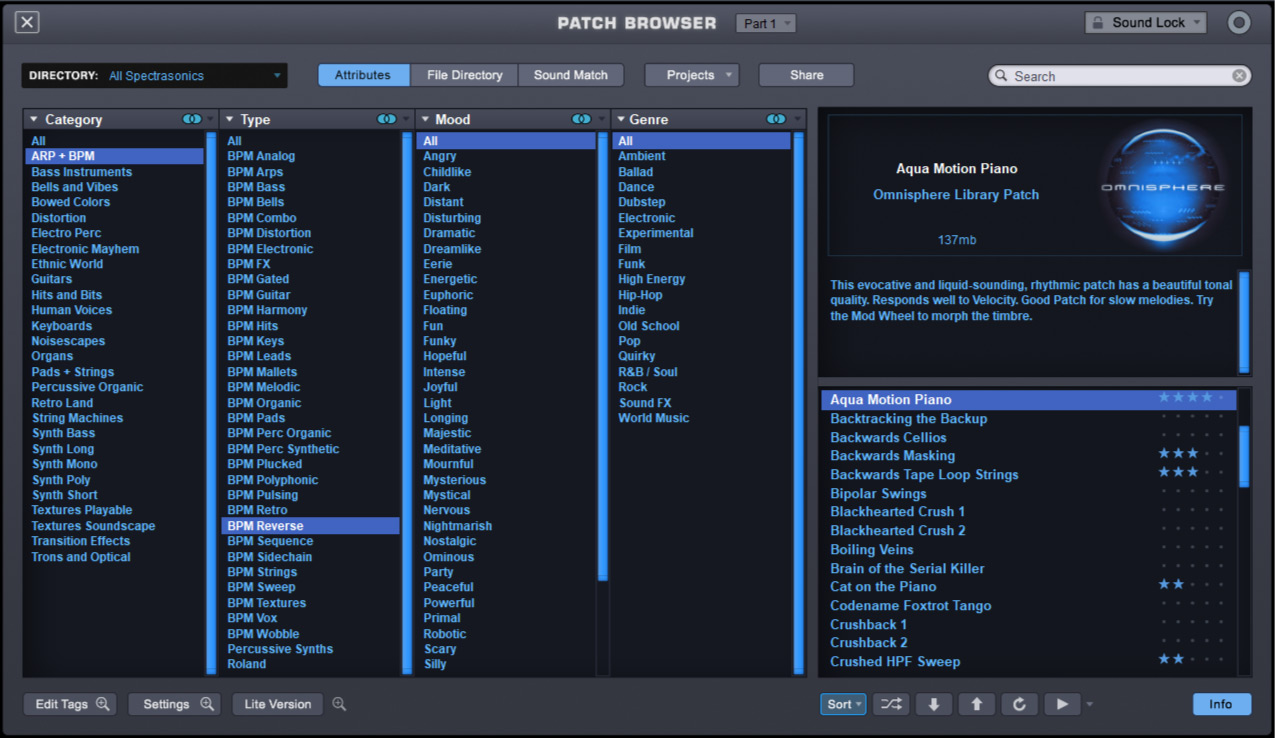The height and width of the screenshot is (738, 1275).
Task: Click the Info button
Action: pyautogui.click(x=1221, y=704)
